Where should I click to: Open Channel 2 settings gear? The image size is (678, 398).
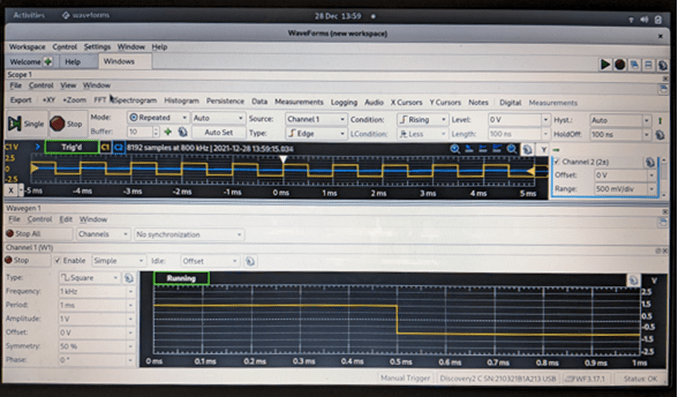tap(649, 162)
